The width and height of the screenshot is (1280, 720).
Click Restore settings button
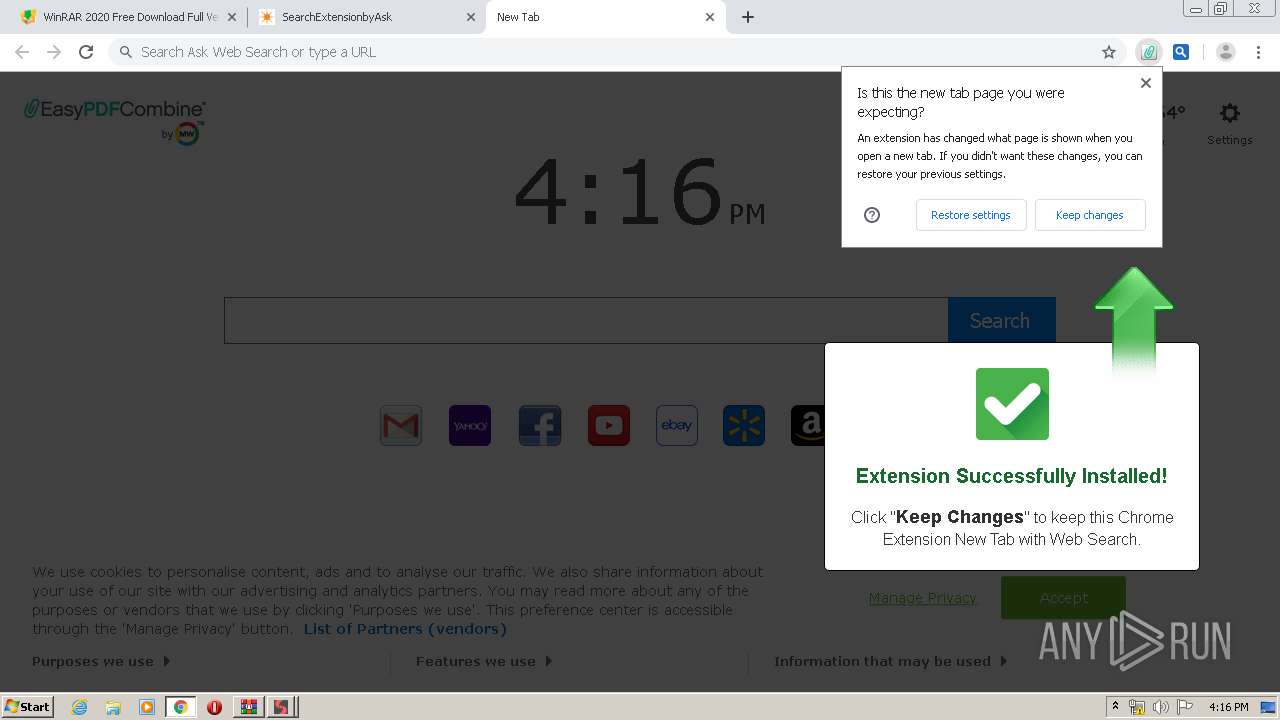click(x=971, y=215)
